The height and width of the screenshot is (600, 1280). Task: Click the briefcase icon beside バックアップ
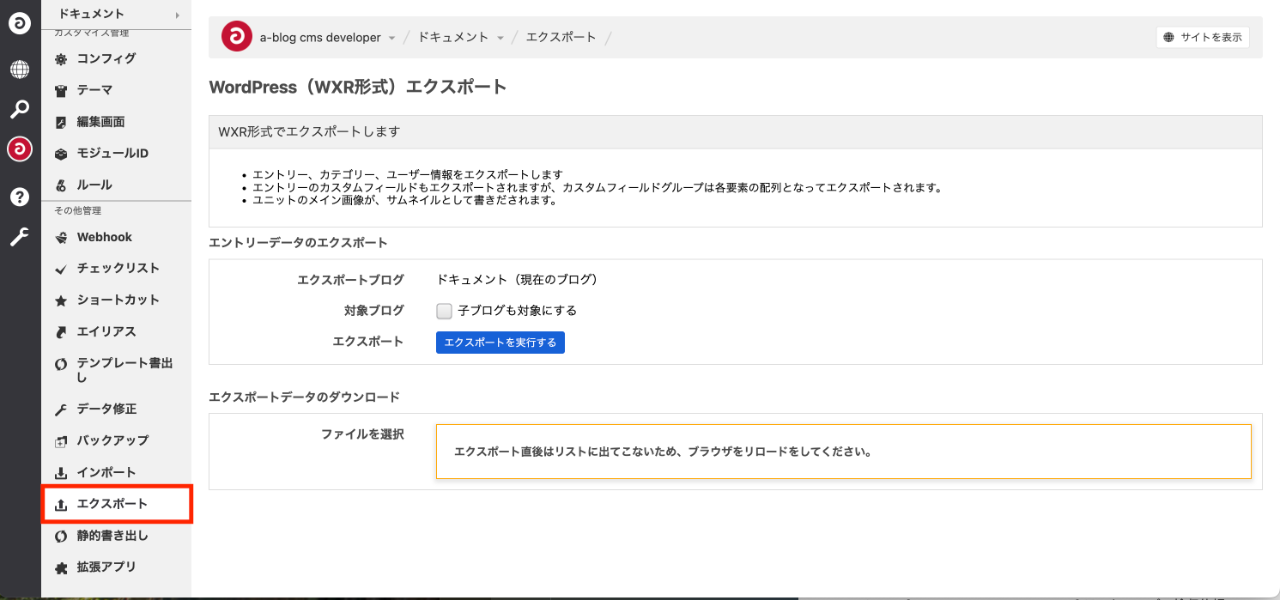[x=61, y=441]
